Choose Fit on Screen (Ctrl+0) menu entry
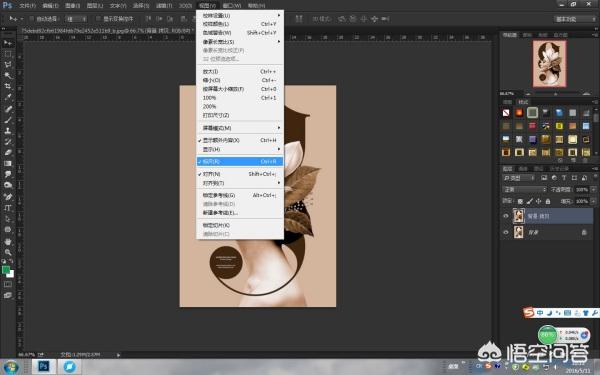This screenshot has width=600, height=375. coord(240,89)
